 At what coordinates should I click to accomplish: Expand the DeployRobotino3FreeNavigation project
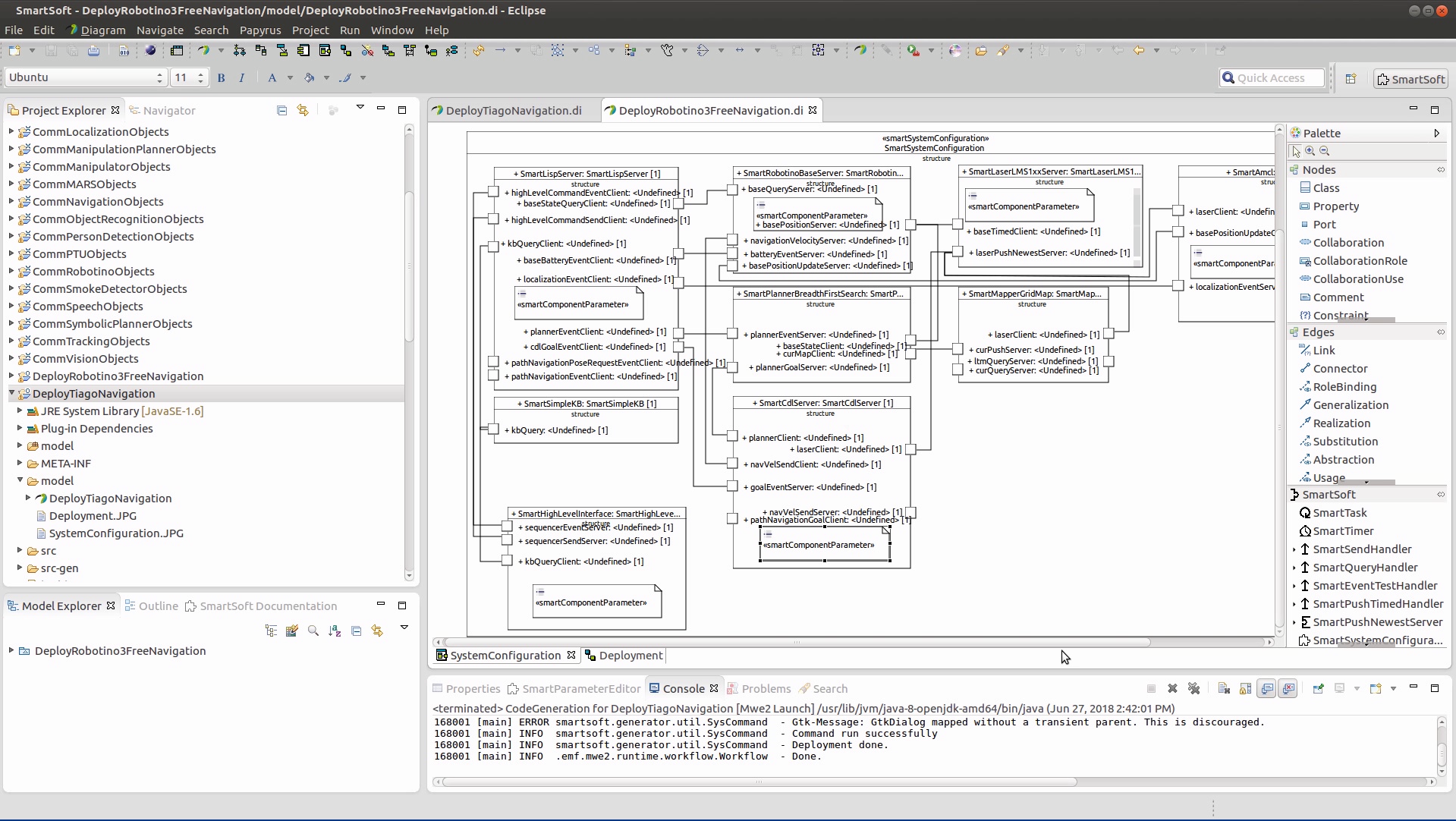(x=11, y=376)
